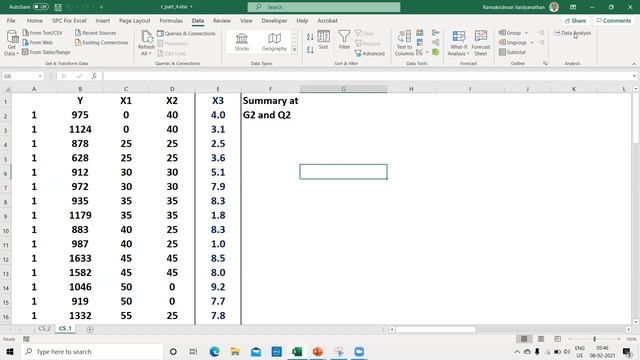Click the Search box in title bar
The image size is (640, 360).
click(324, 7)
